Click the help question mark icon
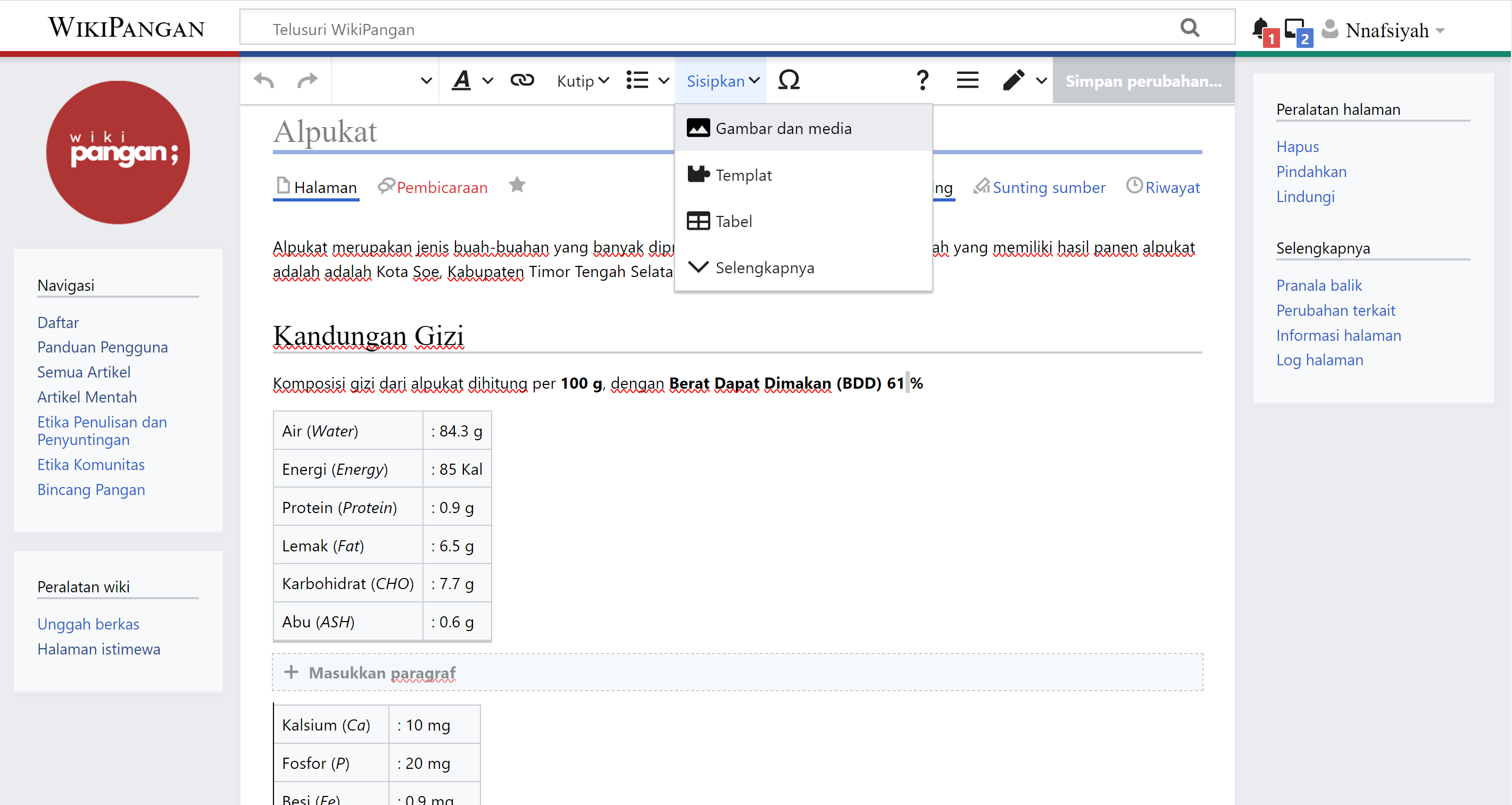This screenshot has height=805, width=1512. 922,80
